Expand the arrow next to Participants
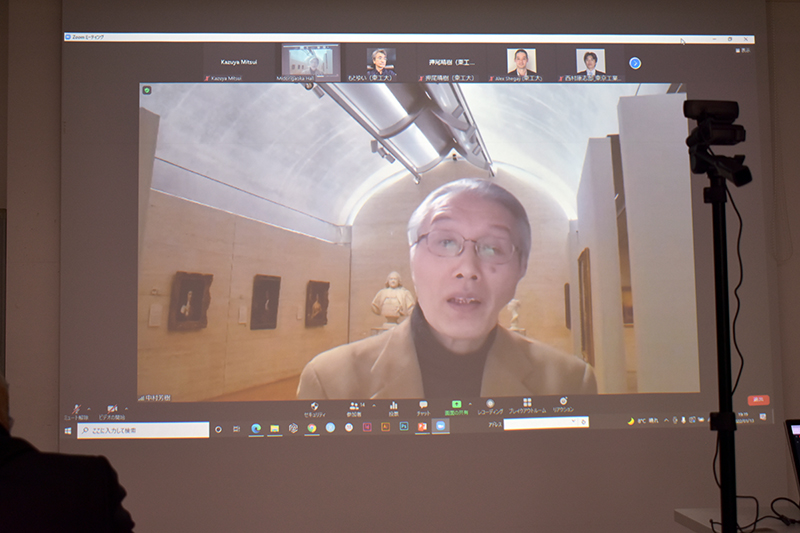 click(x=374, y=407)
